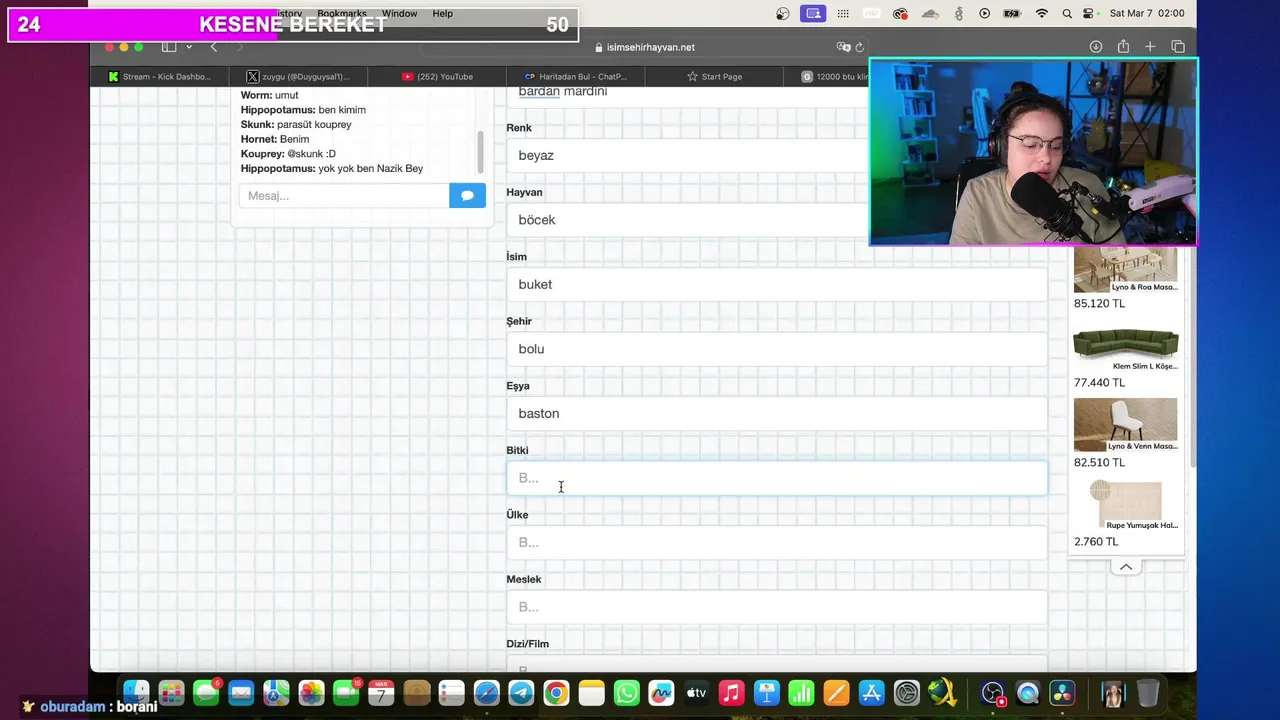Viewport: 1280px width, 720px height.
Task: Open a new Safari tab with plus
Action: point(1150,47)
